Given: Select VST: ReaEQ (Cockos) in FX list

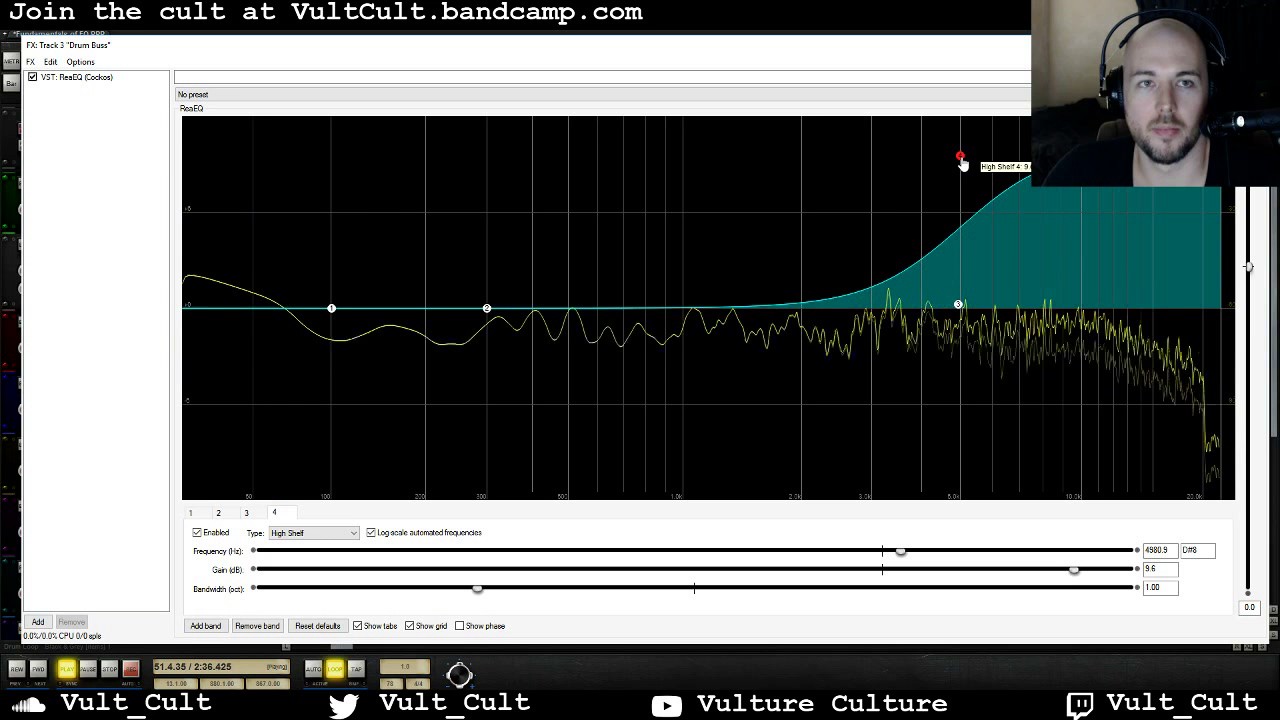Looking at the screenshot, I should point(77,77).
